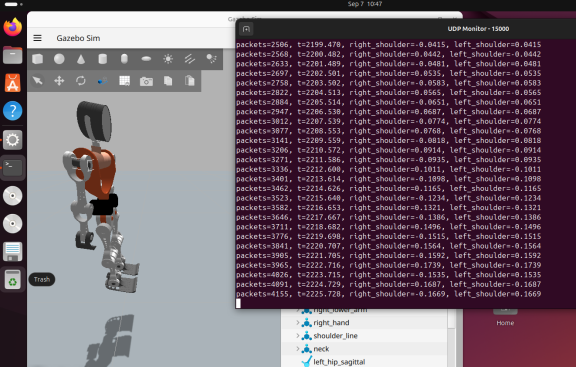The width and height of the screenshot is (577, 368).
Task: Click the copy entity icon
Action: point(168,81)
